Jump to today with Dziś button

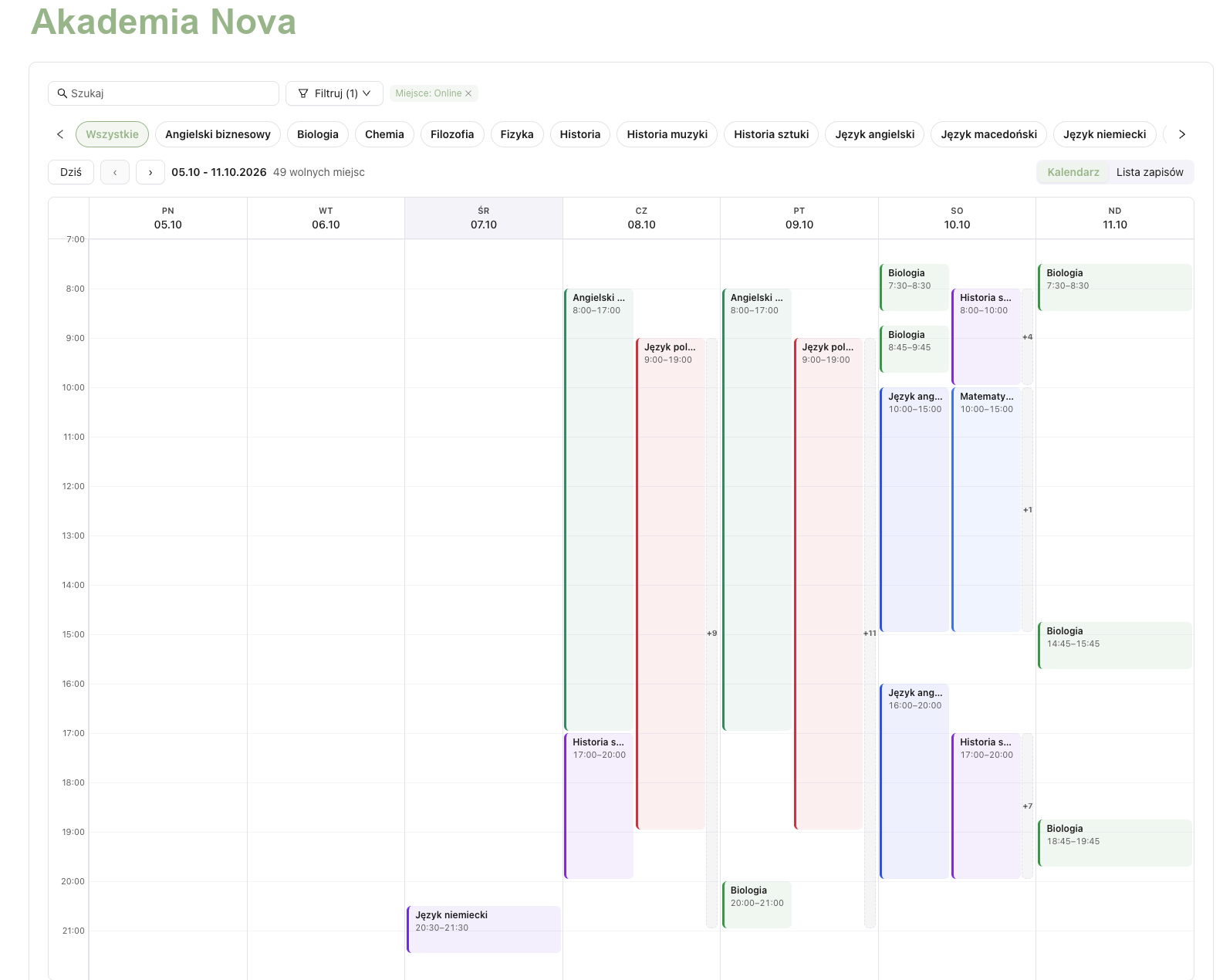click(x=71, y=172)
